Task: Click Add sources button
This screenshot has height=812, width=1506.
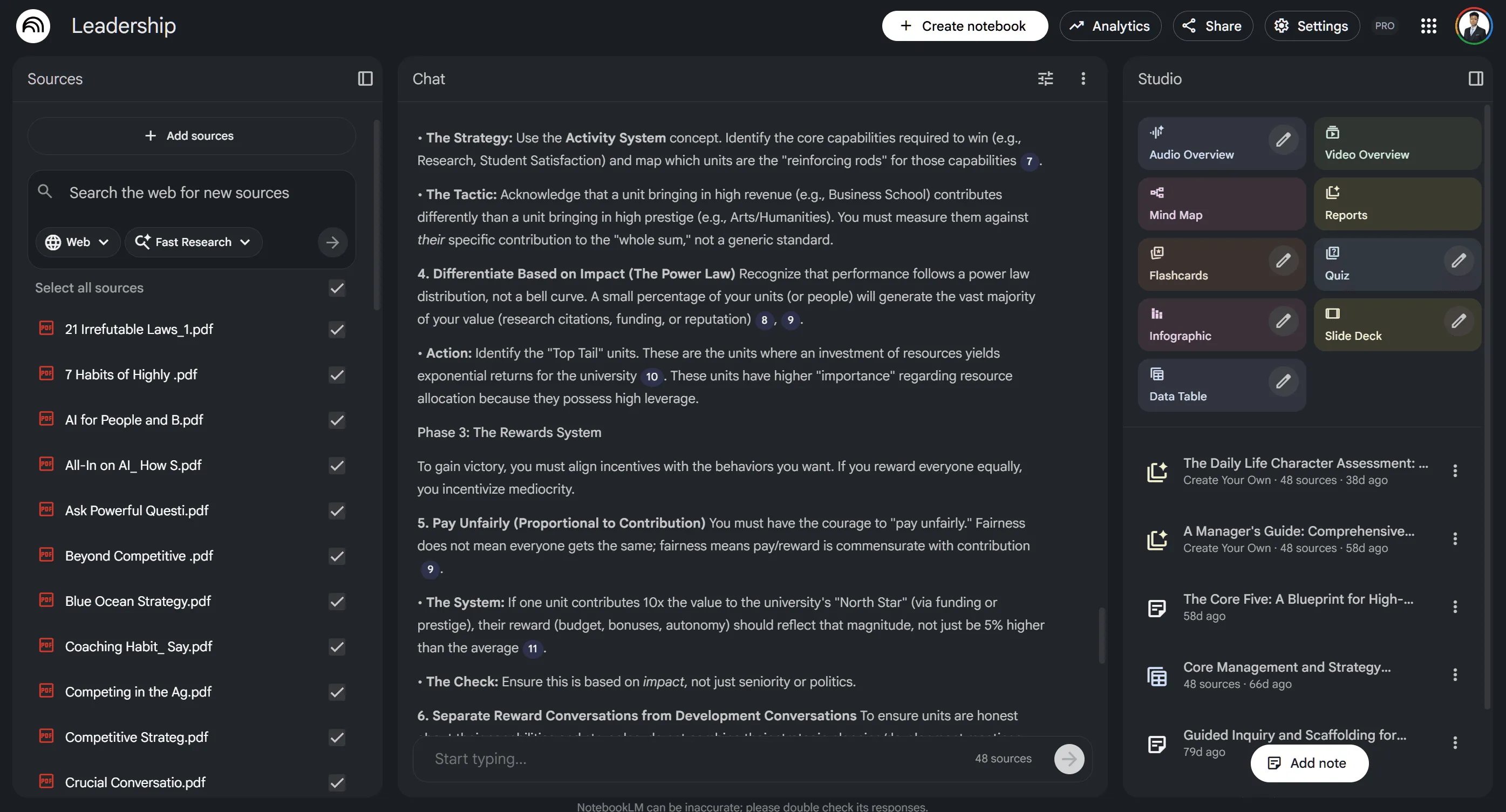Action: pyautogui.click(x=191, y=135)
